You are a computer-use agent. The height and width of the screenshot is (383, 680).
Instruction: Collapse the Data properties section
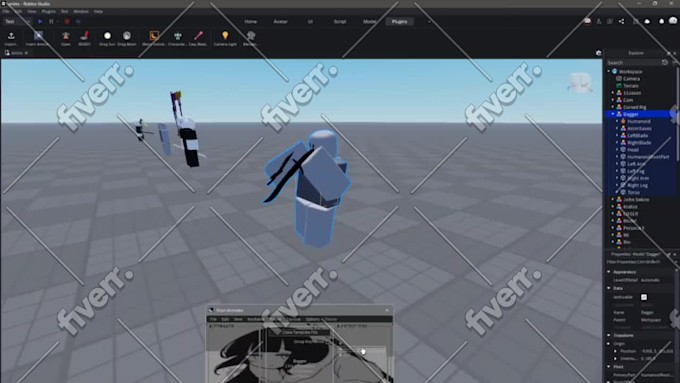coord(609,288)
